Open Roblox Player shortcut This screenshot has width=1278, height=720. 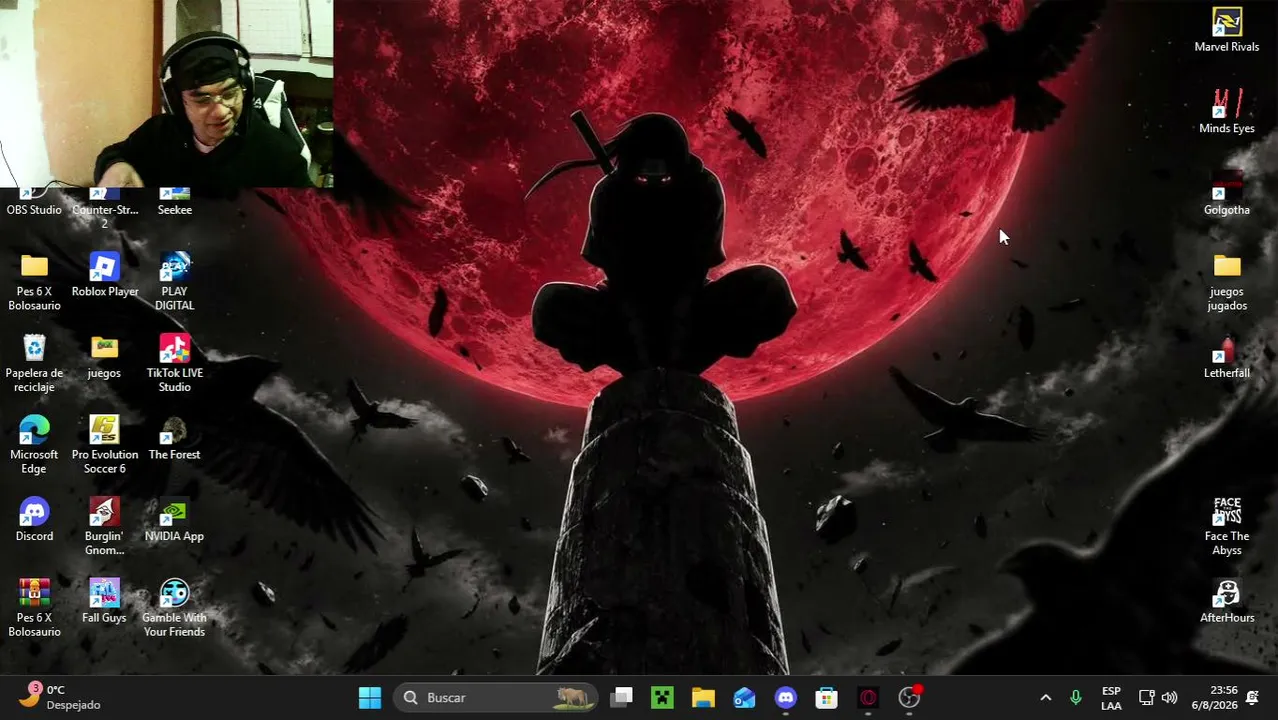(x=105, y=276)
